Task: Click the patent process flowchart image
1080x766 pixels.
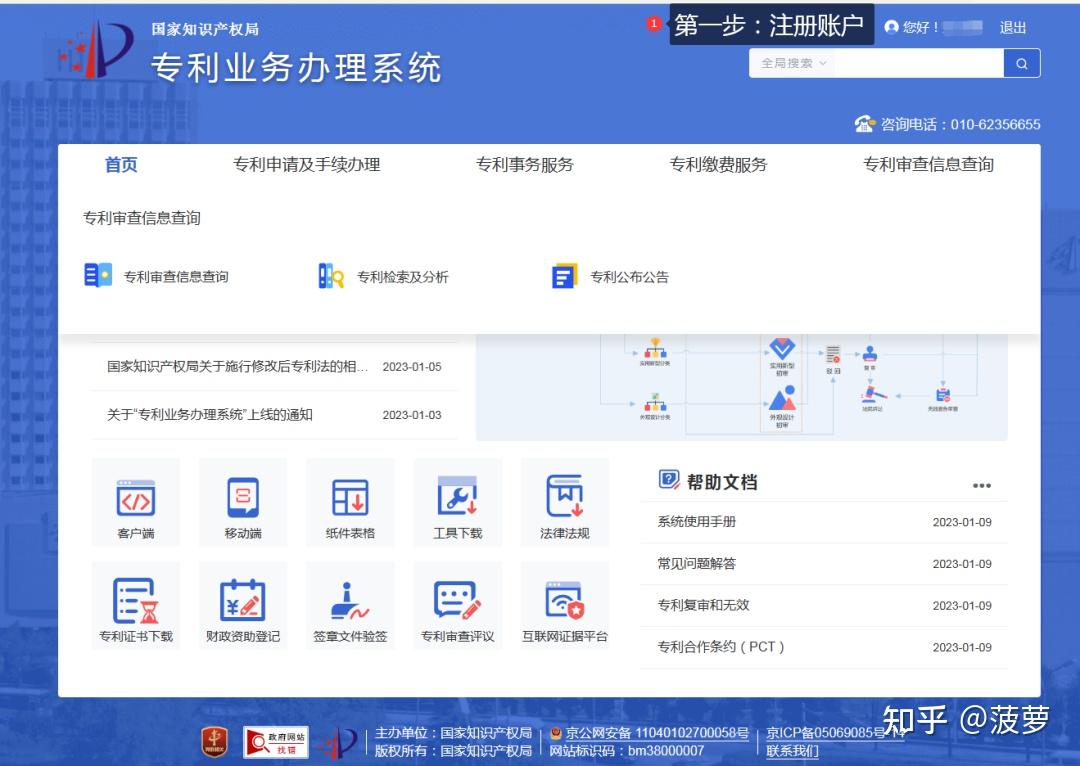Action: point(742,387)
